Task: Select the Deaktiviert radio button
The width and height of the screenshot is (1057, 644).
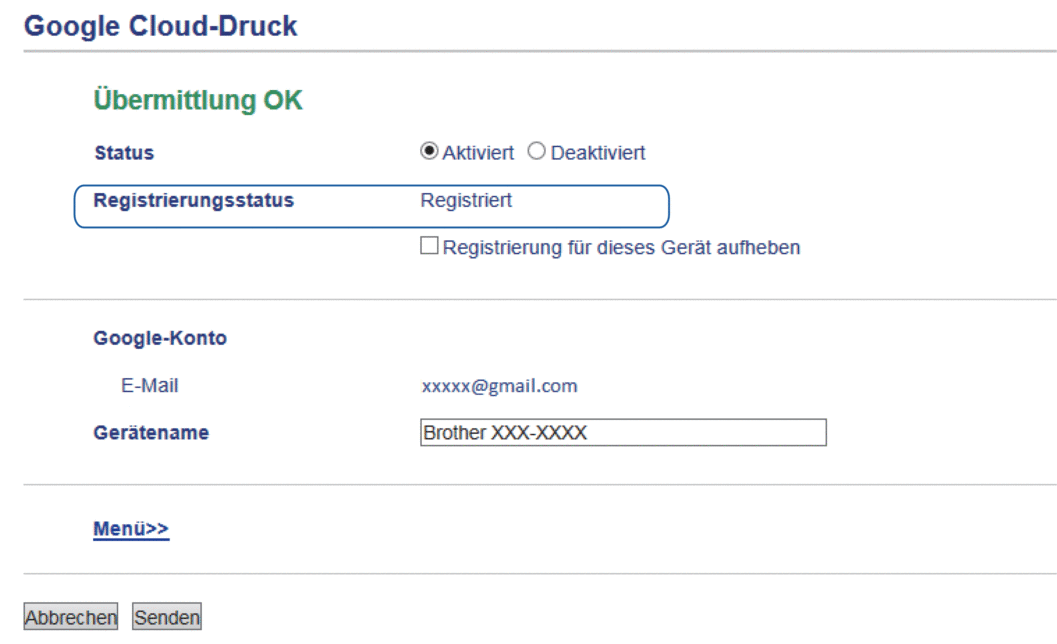Action: (536, 151)
